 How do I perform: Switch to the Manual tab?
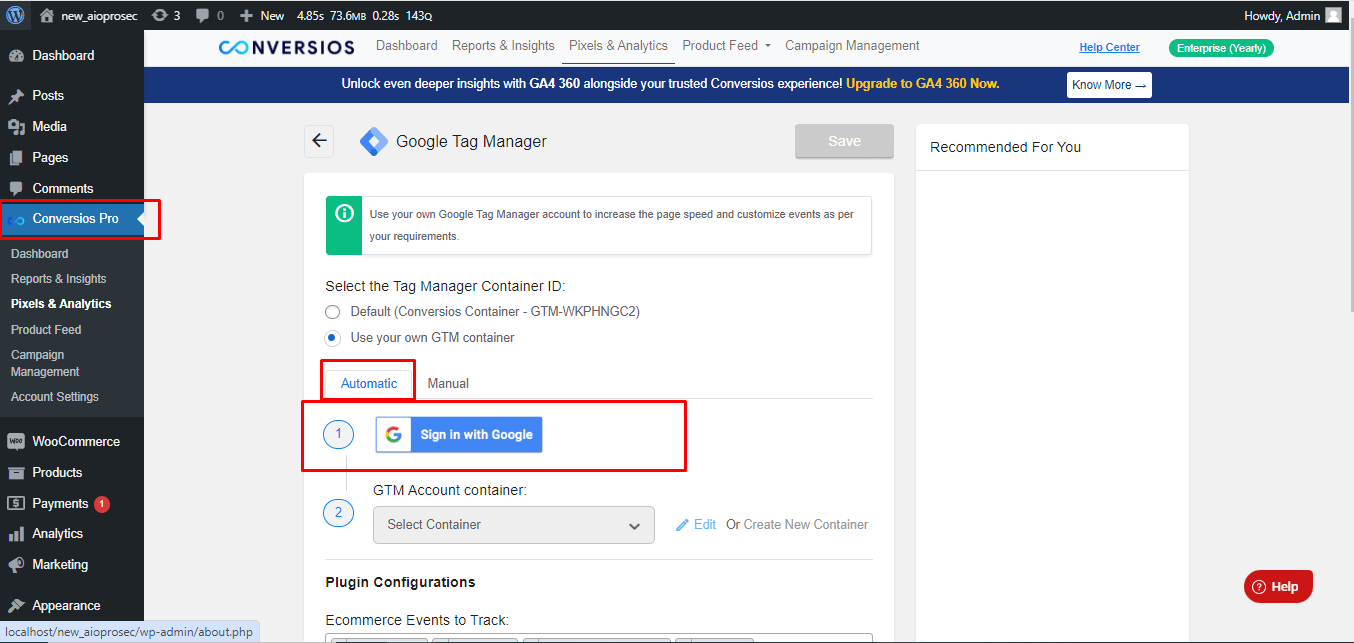[x=448, y=384]
